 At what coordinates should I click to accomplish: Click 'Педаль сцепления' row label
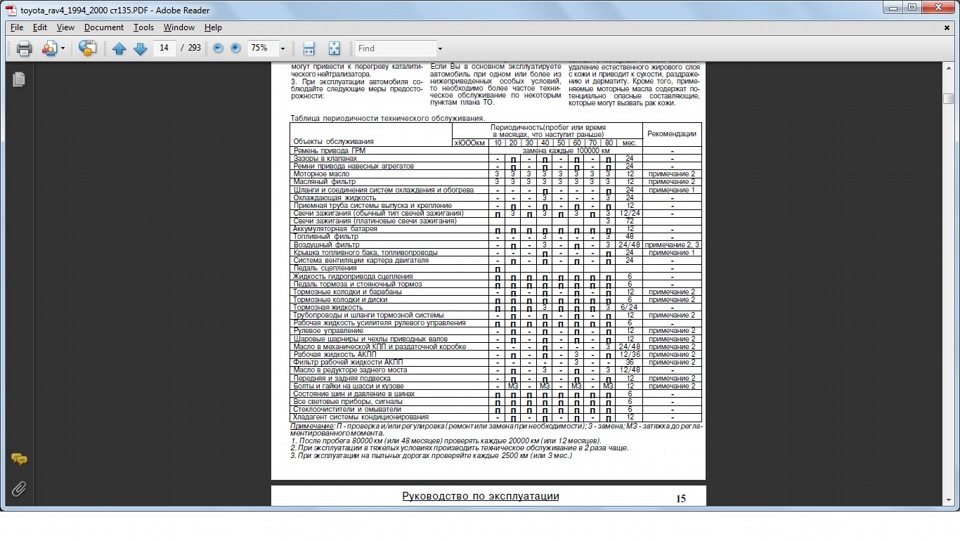tap(324, 268)
